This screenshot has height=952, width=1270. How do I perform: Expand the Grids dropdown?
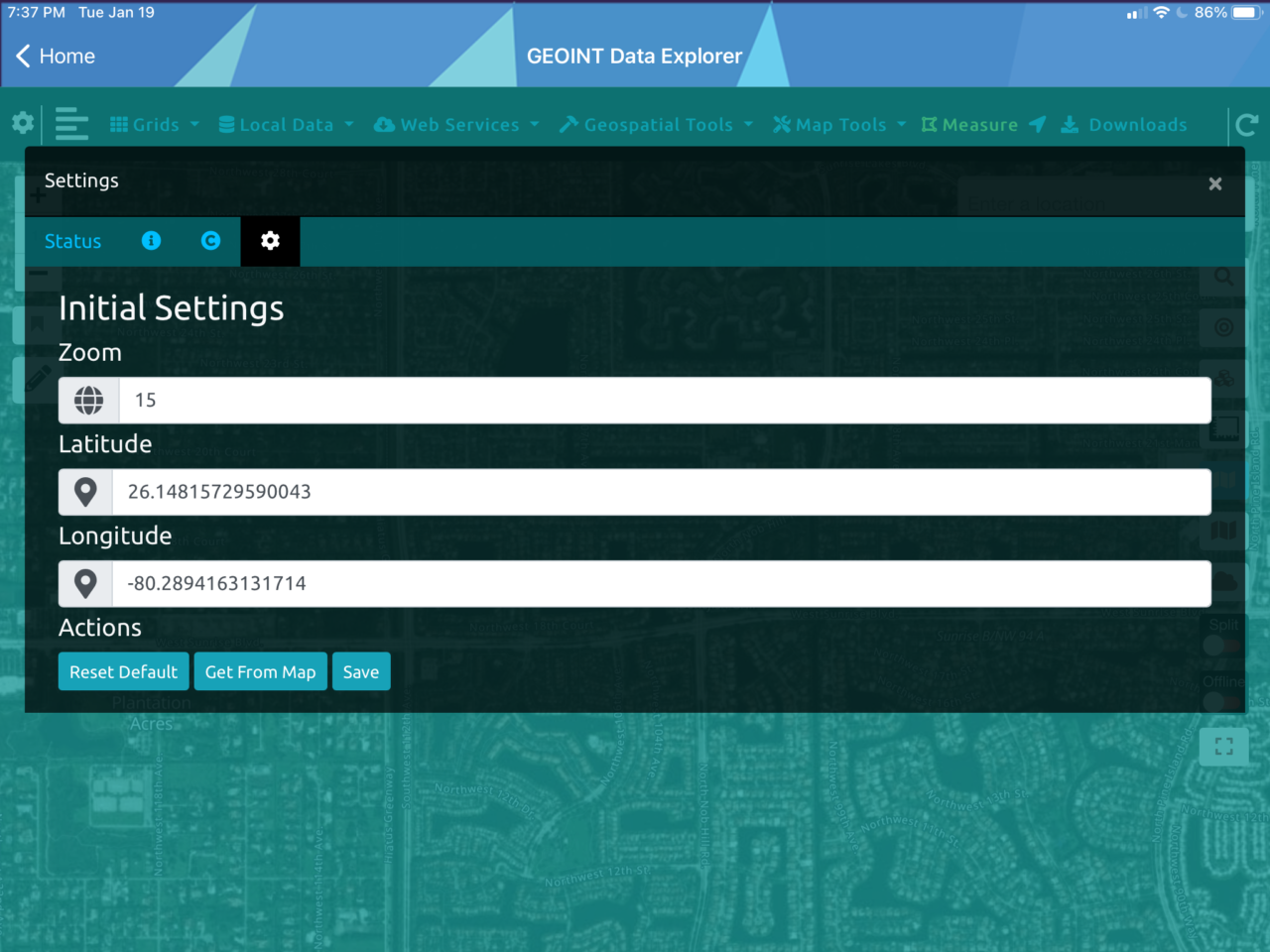coord(155,125)
